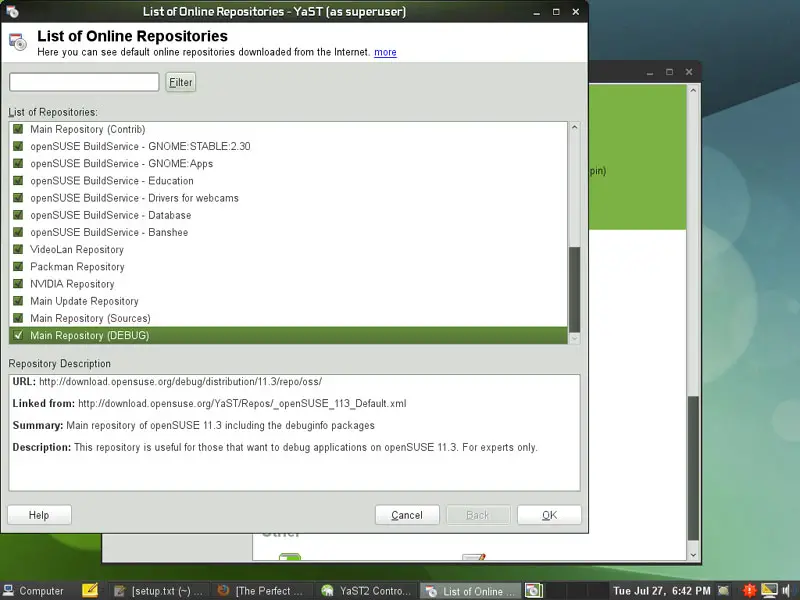Select 'NVIDIA Repository' row text
The image size is (800, 600).
tap(72, 284)
